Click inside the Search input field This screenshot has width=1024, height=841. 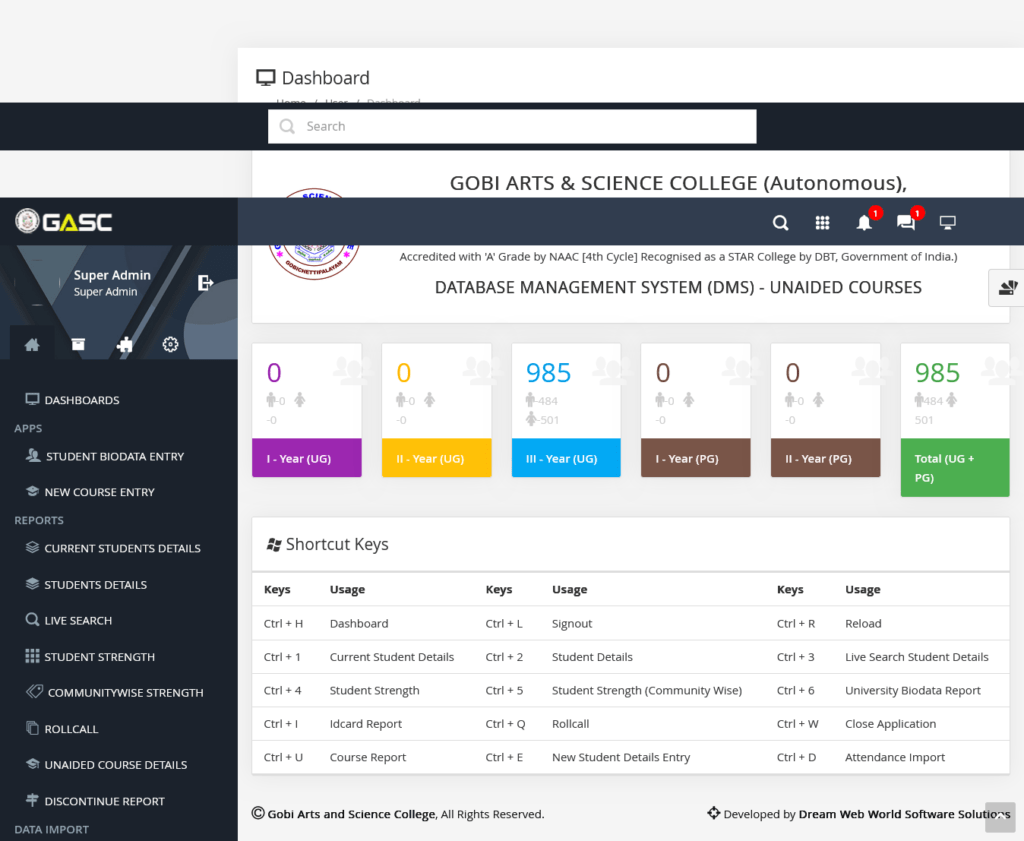pyautogui.click(x=512, y=126)
